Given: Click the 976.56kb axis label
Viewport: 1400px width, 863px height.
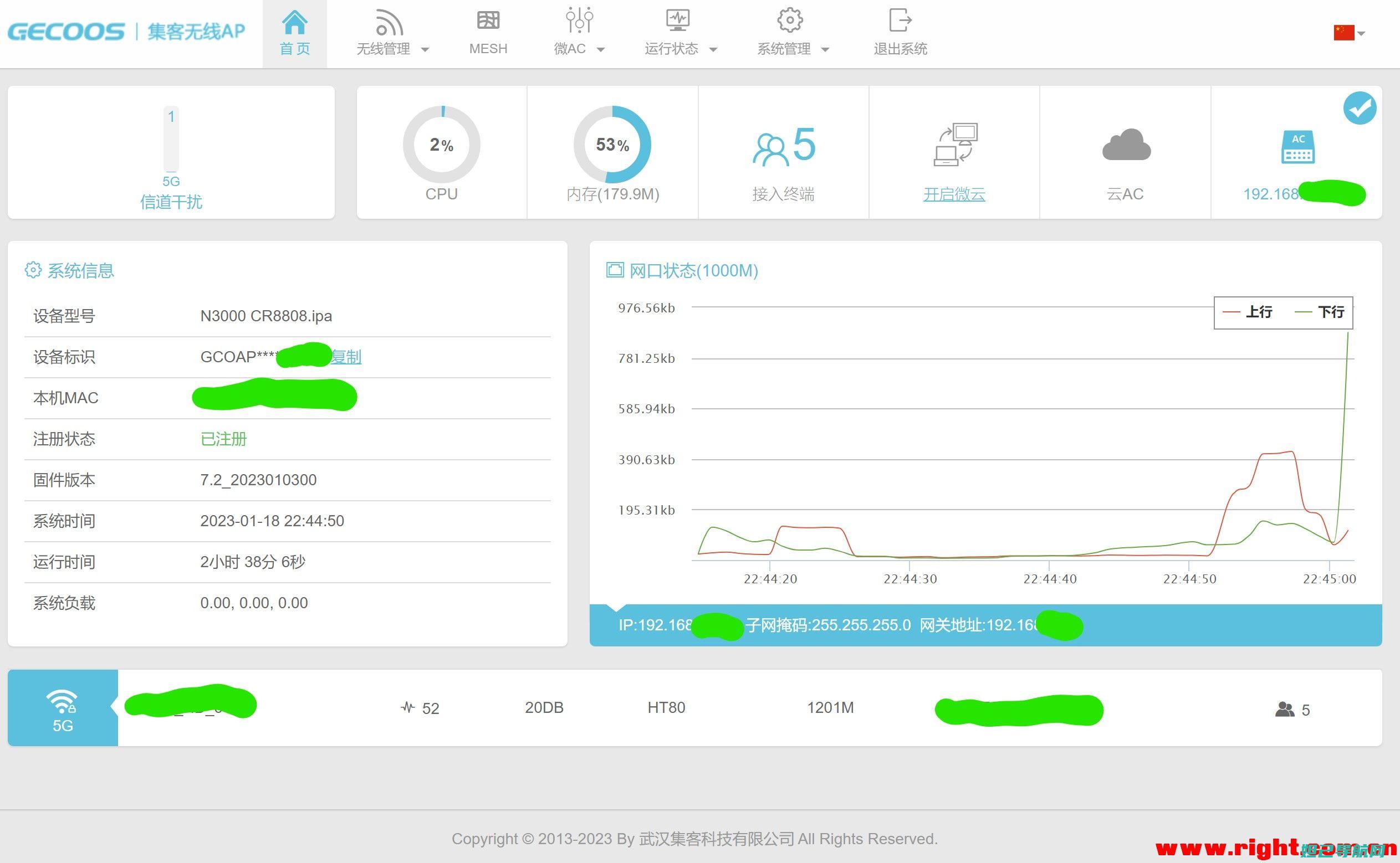Looking at the screenshot, I should click(646, 308).
